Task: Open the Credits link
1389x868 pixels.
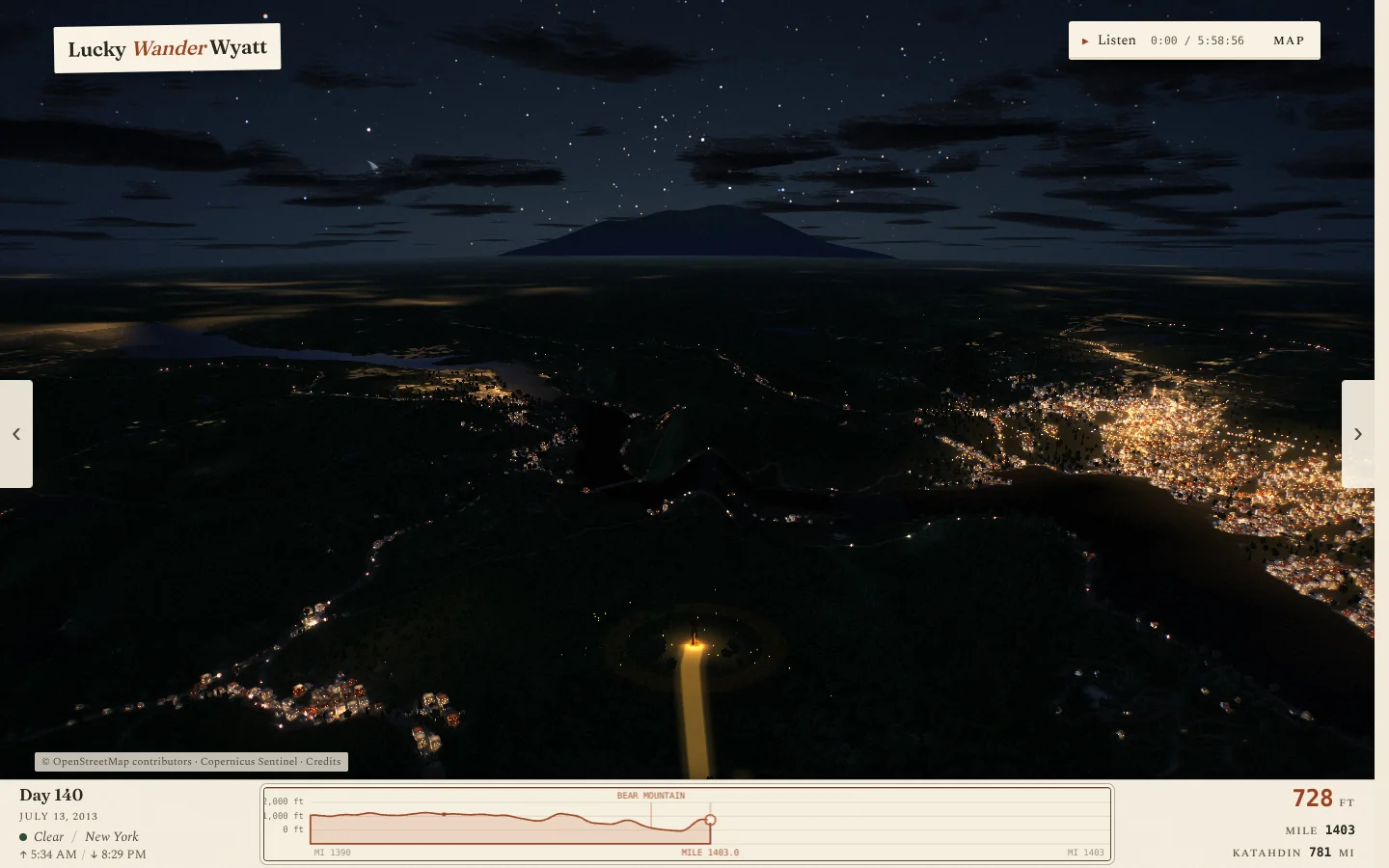Action: pyautogui.click(x=323, y=762)
